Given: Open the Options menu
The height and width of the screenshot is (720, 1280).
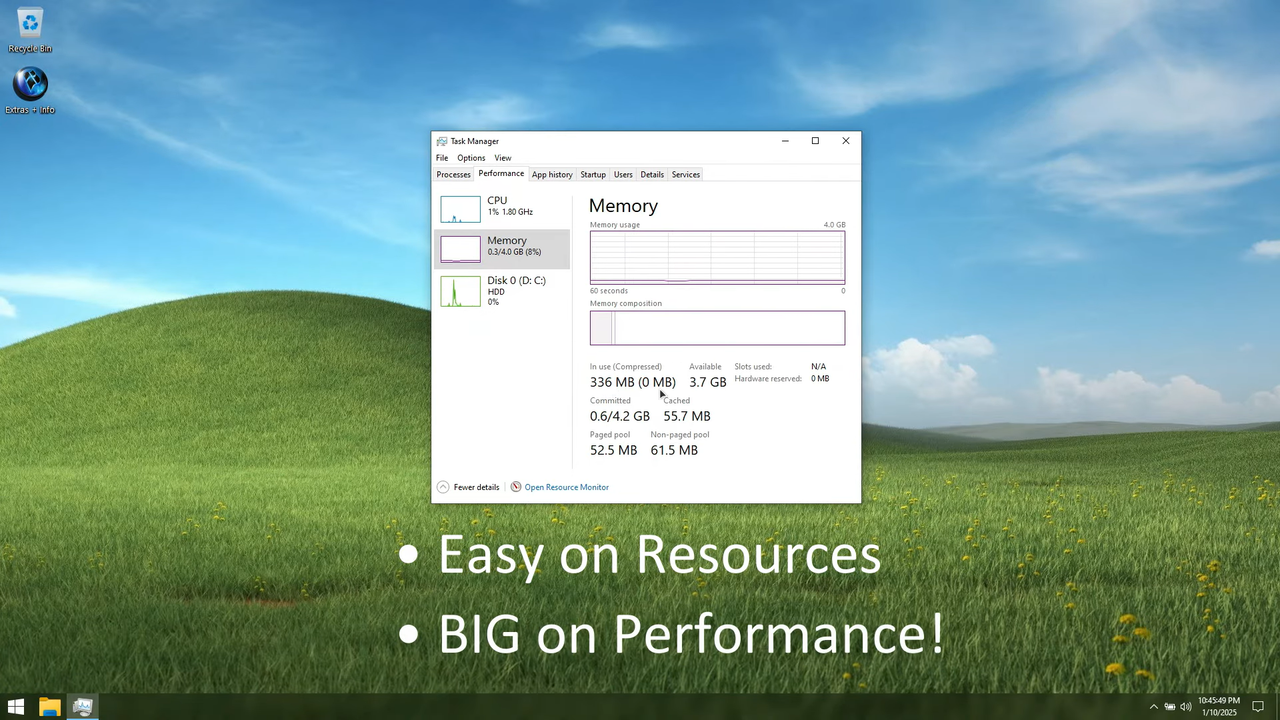Looking at the screenshot, I should [x=471, y=158].
